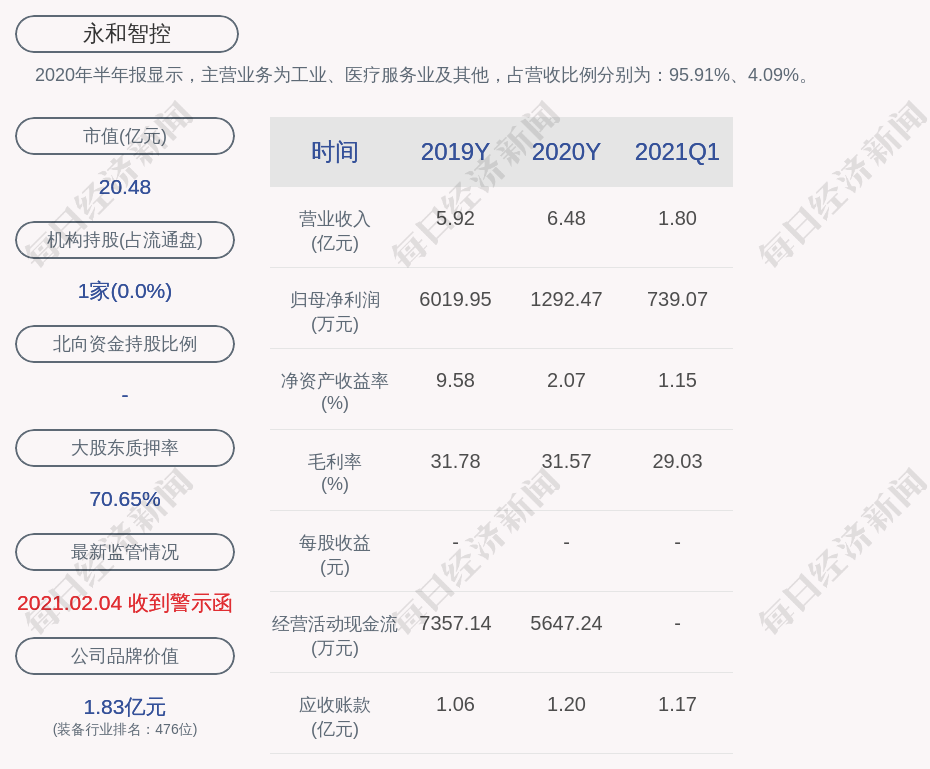Select the 经营活动现金流(万元) row label

(335, 636)
